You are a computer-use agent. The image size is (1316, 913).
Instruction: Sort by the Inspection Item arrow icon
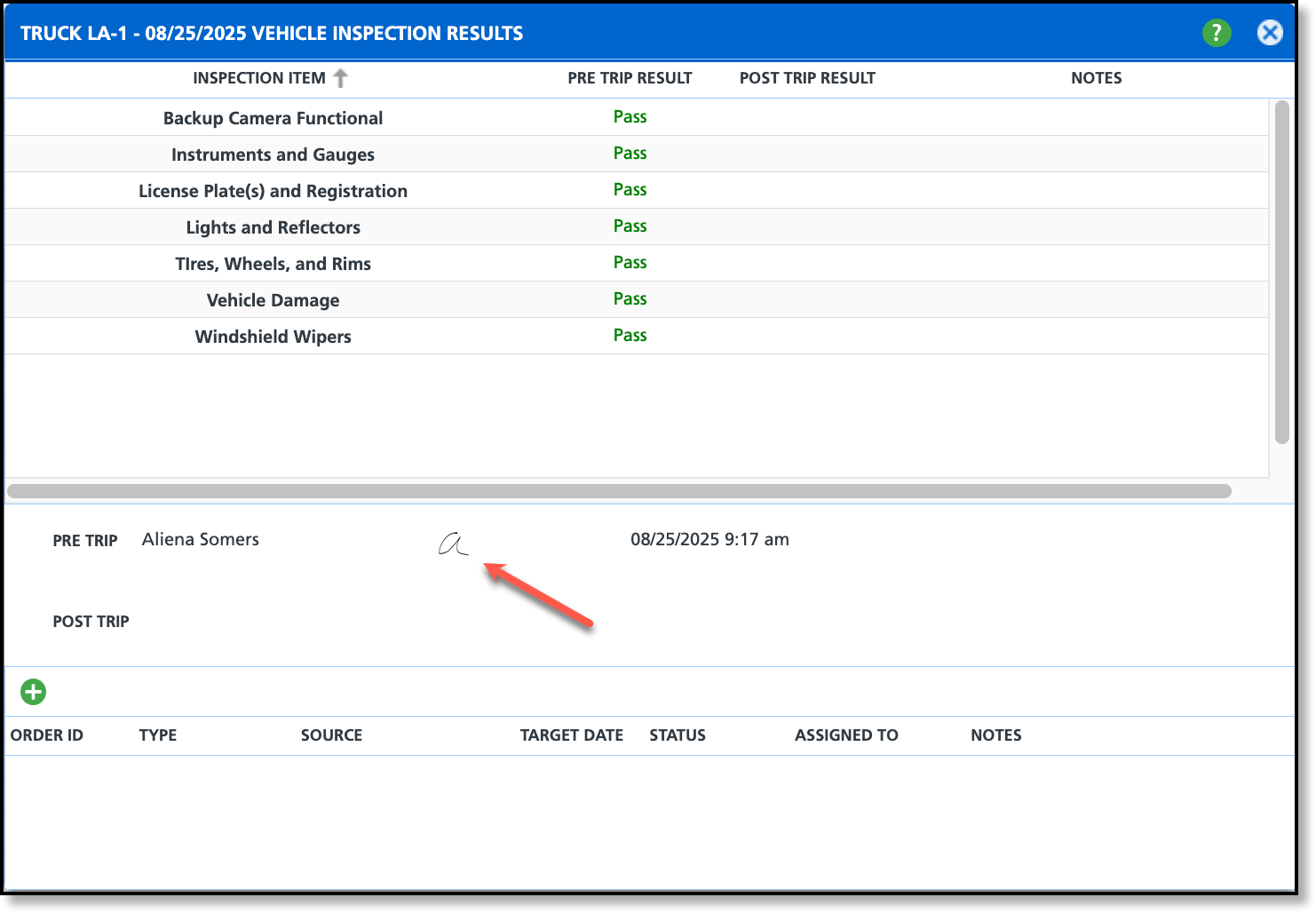tap(340, 78)
